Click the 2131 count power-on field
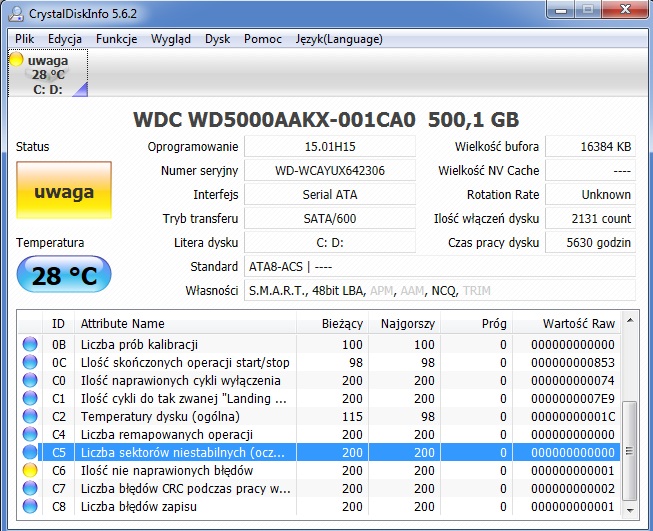This screenshot has height=531, width=653. click(x=591, y=219)
